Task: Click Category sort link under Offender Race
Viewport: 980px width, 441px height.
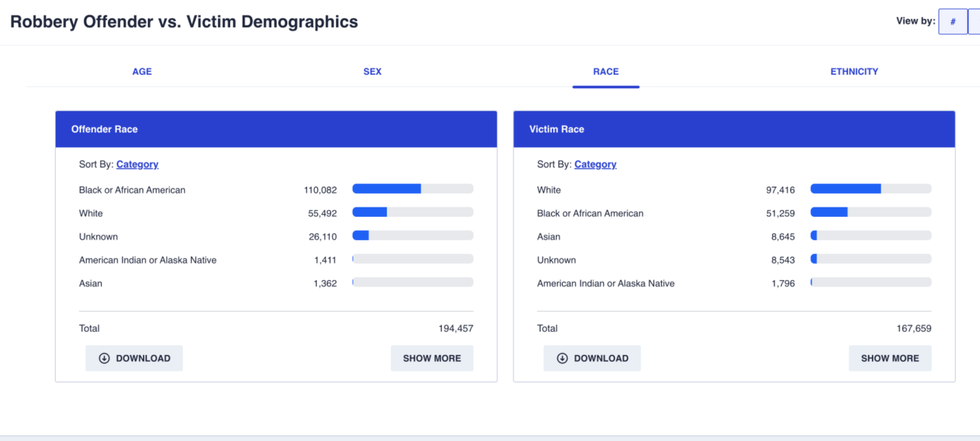Action: [137, 164]
